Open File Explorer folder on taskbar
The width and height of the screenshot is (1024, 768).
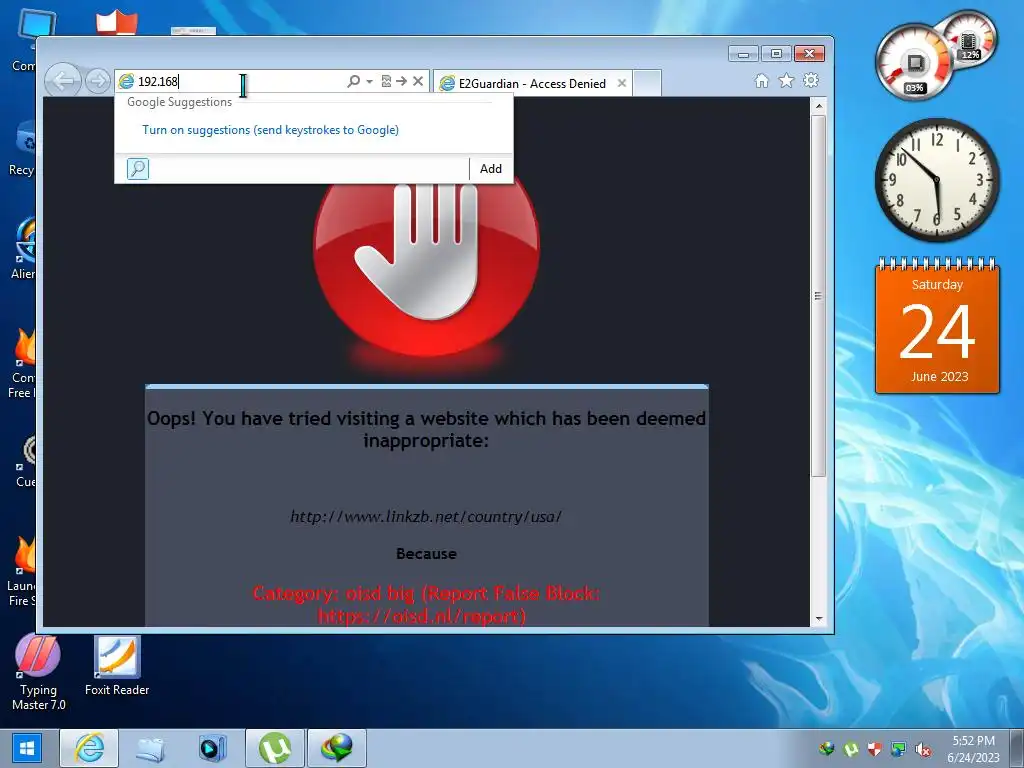coord(150,748)
